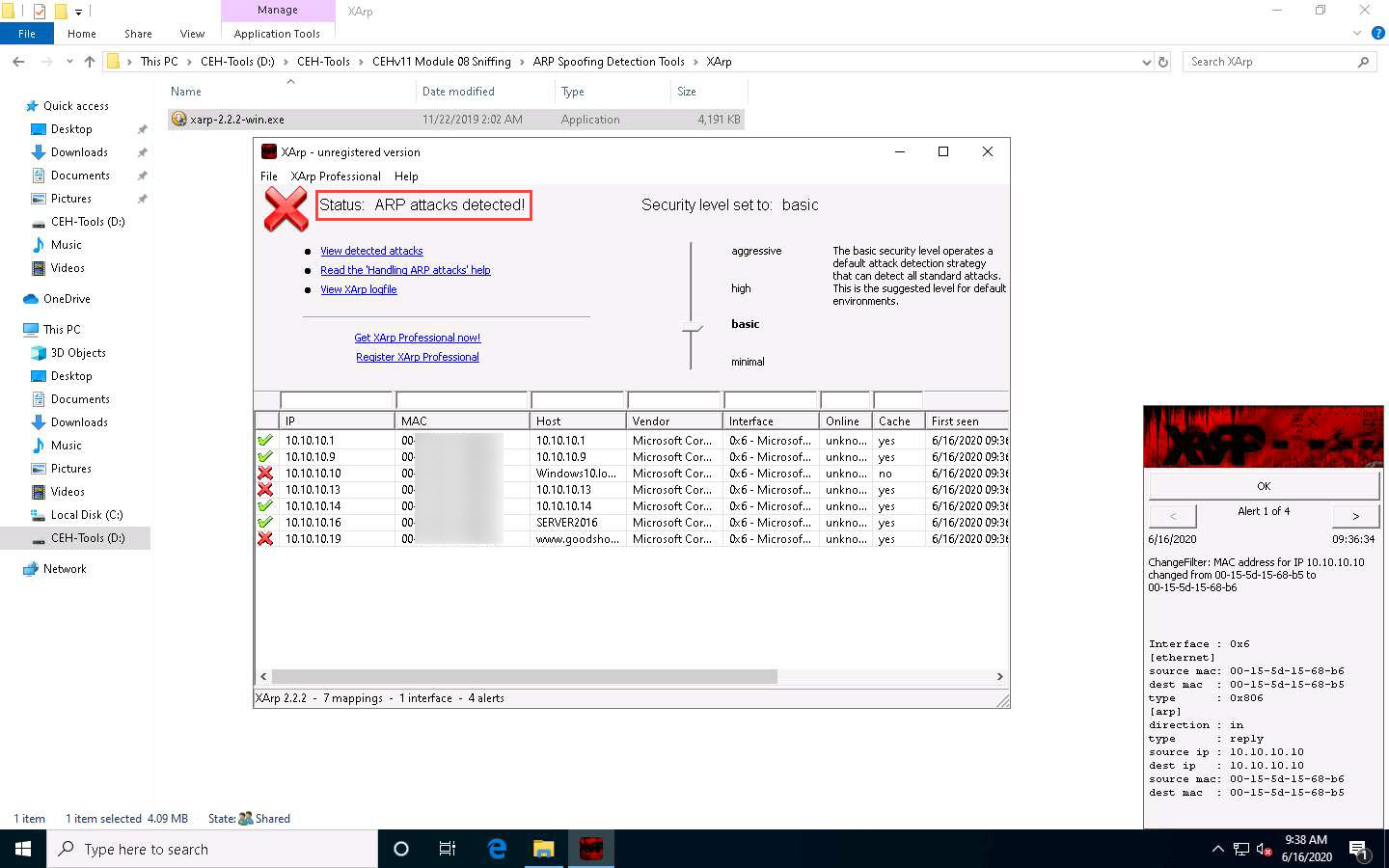The image size is (1389, 868).
Task: Click the red X icon for 10.10.10.19
Action: [x=265, y=539]
